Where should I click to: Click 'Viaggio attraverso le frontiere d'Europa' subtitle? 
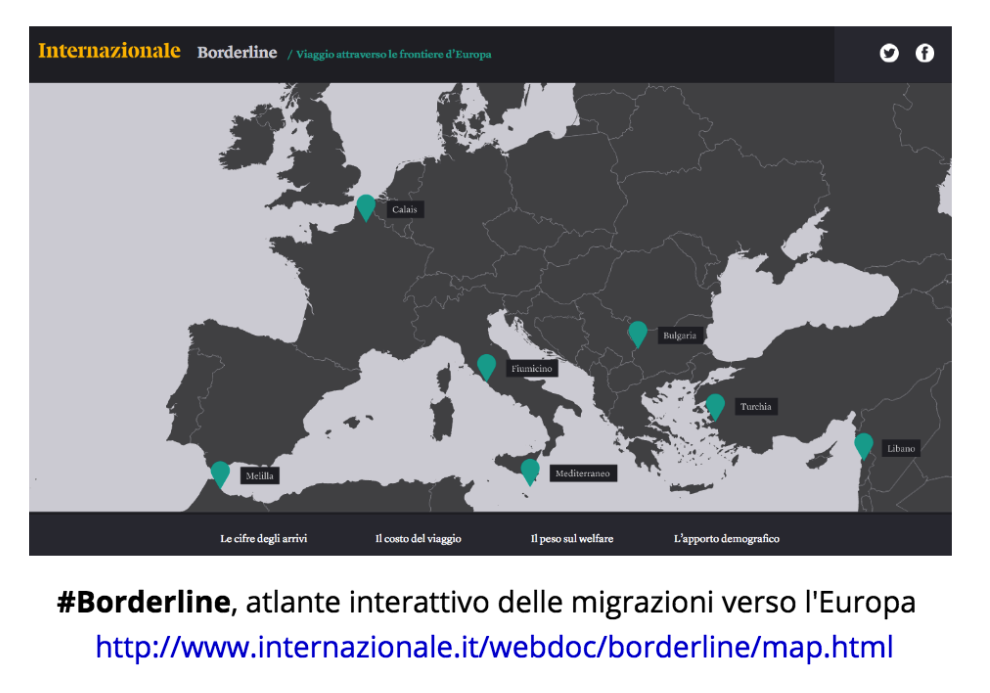pyautogui.click(x=393, y=54)
